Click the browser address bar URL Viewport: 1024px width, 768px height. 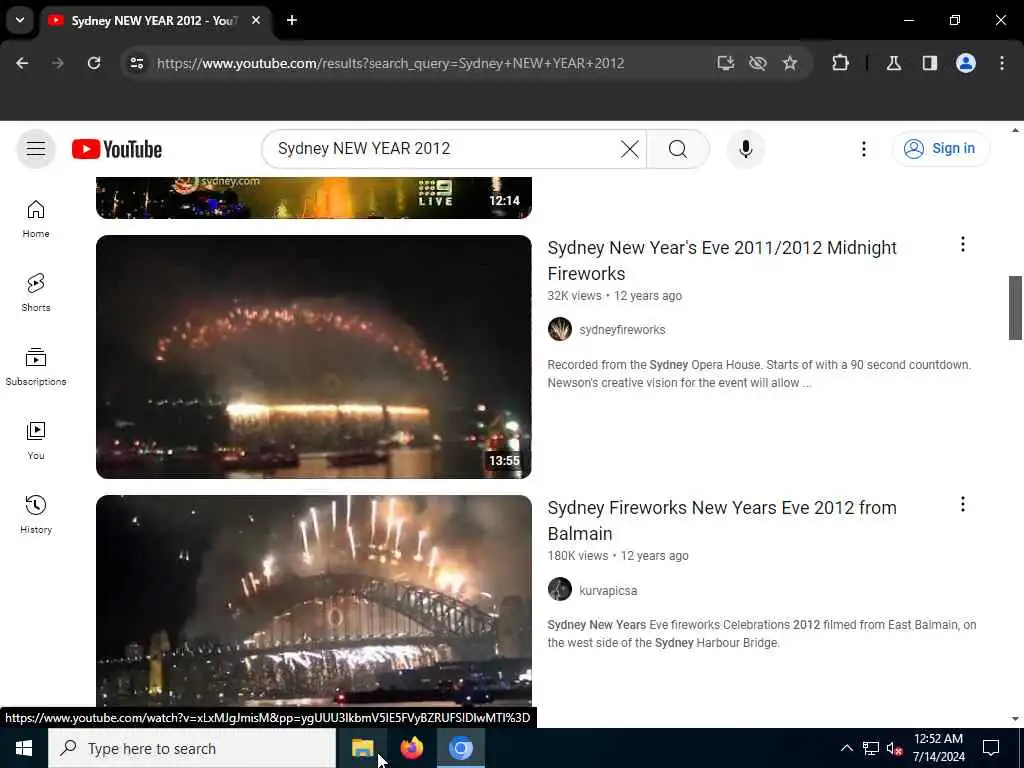coord(391,63)
